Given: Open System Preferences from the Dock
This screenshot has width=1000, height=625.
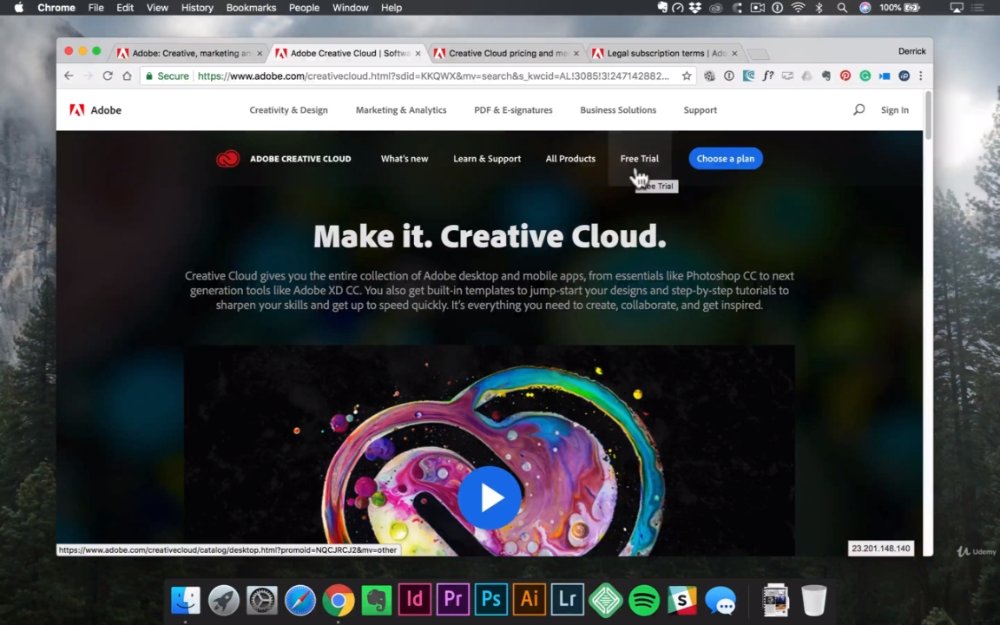Looking at the screenshot, I should (261, 600).
